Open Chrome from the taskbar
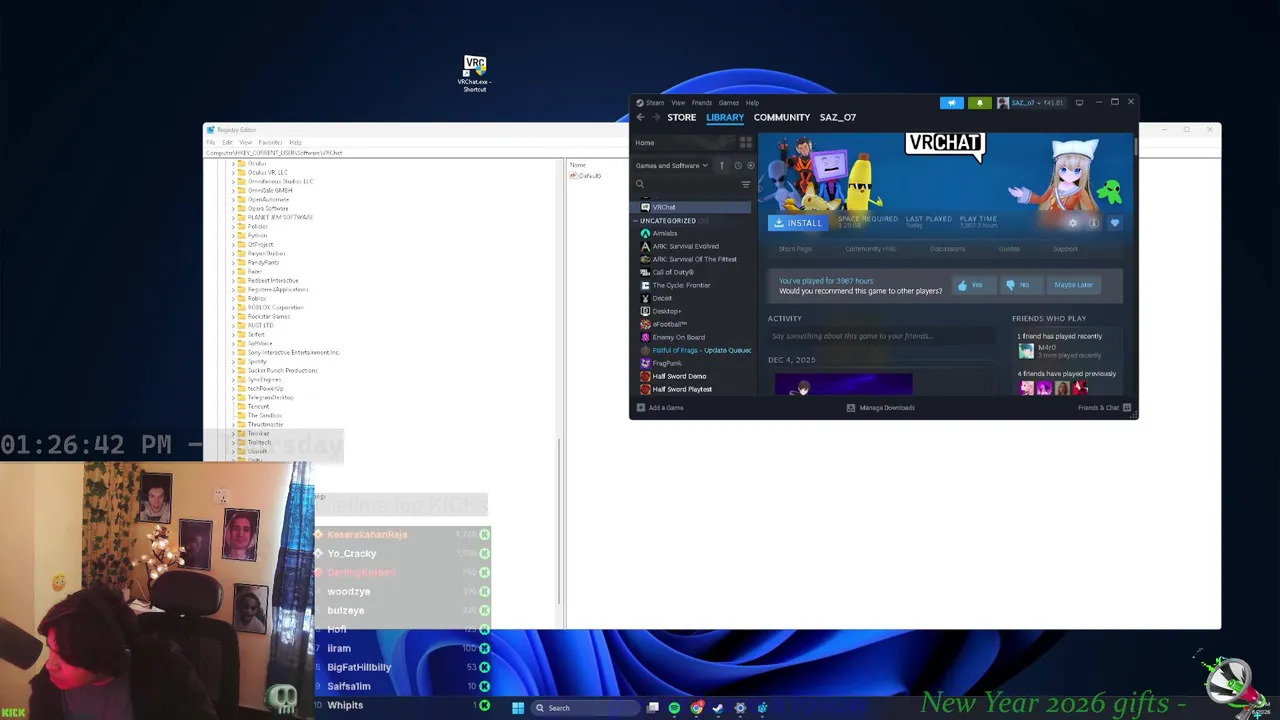Viewport: 1280px width, 720px height. click(x=696, y=708)
